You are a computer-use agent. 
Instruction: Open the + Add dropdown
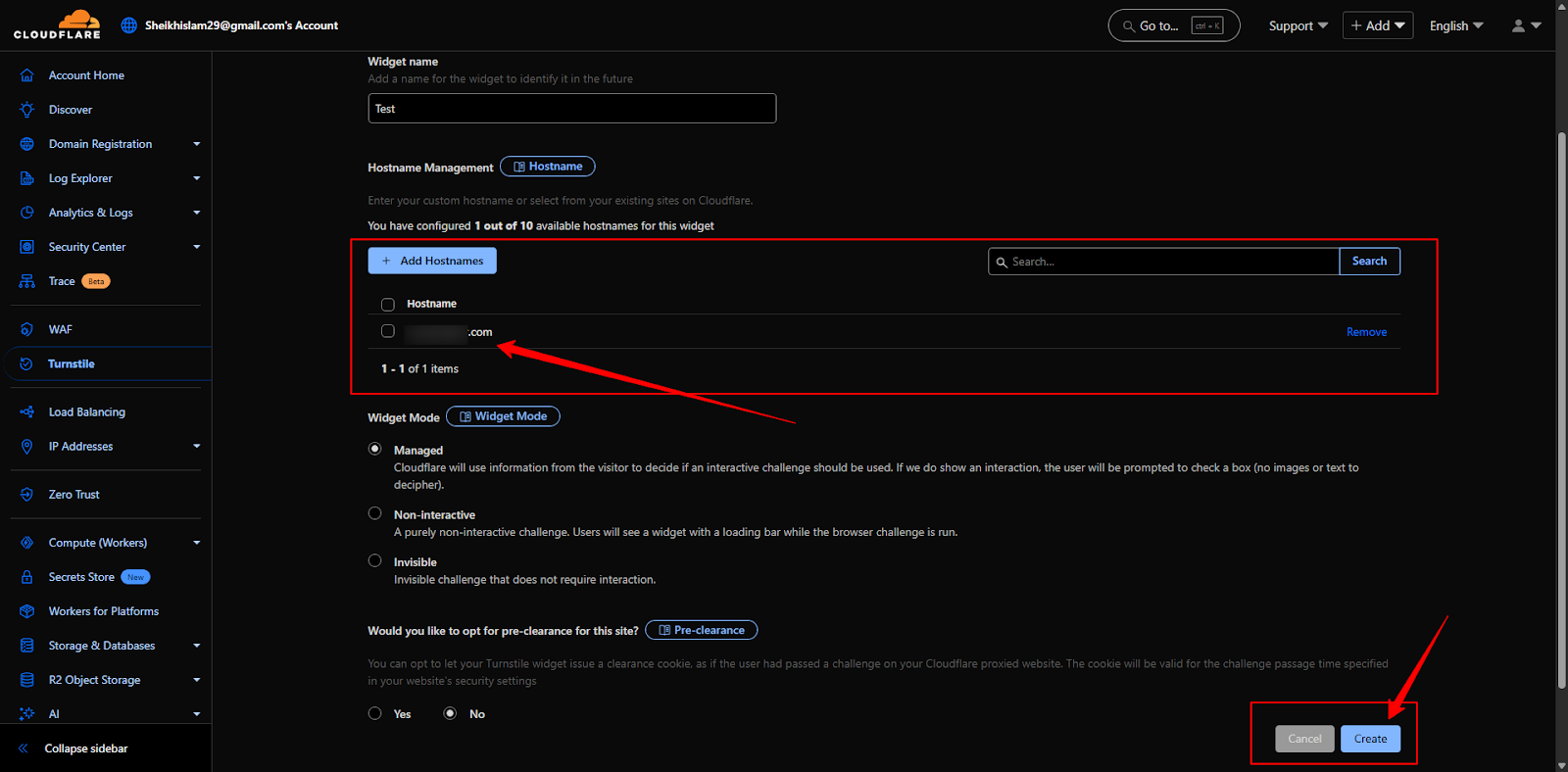[1378, 25]
